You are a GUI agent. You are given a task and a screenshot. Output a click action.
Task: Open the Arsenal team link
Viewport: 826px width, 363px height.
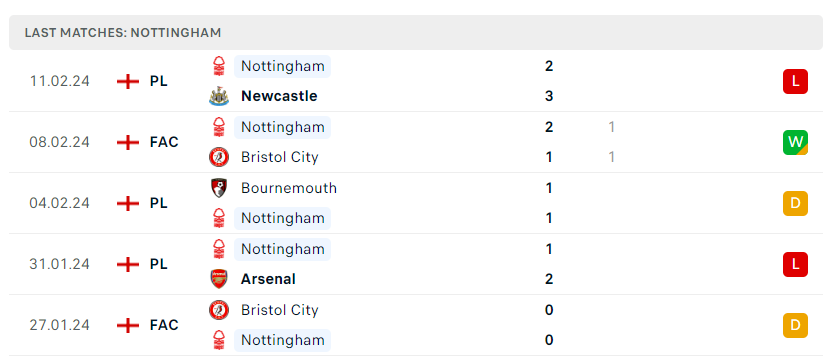[x=268, y=279]
